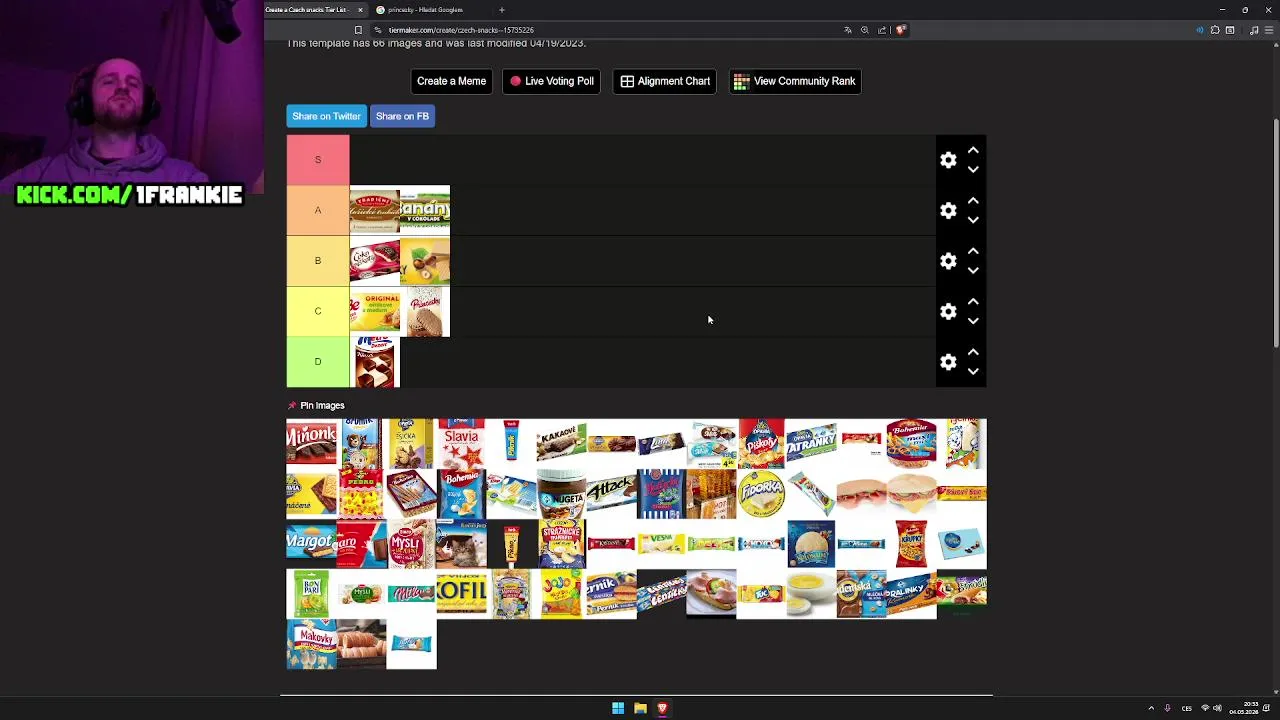The image size is (1280, 720).
Task: Open the browser extensions icon
Action: [x=1215, y=30]
